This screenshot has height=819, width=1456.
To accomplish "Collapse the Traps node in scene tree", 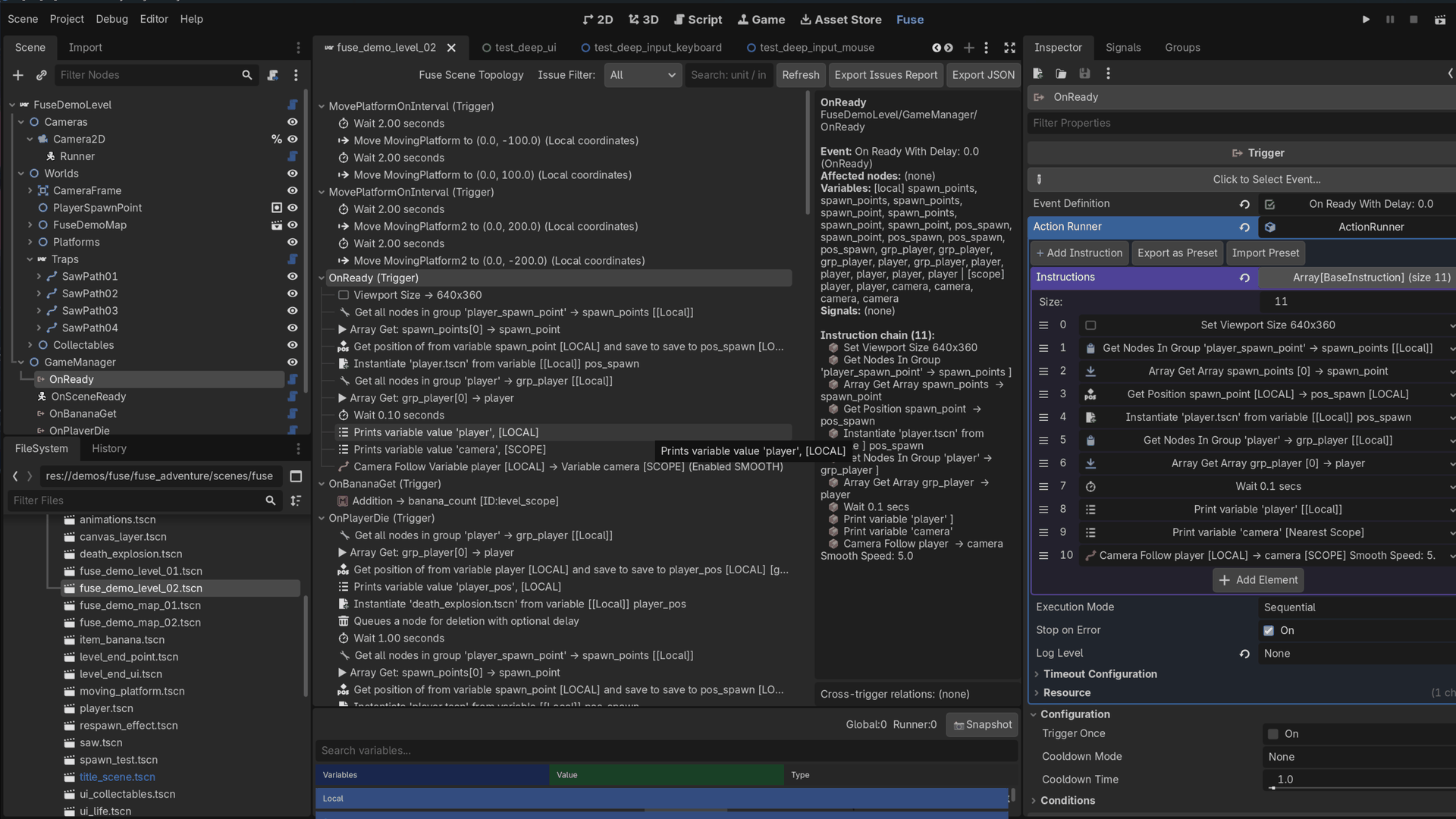I will pos(30,259).
